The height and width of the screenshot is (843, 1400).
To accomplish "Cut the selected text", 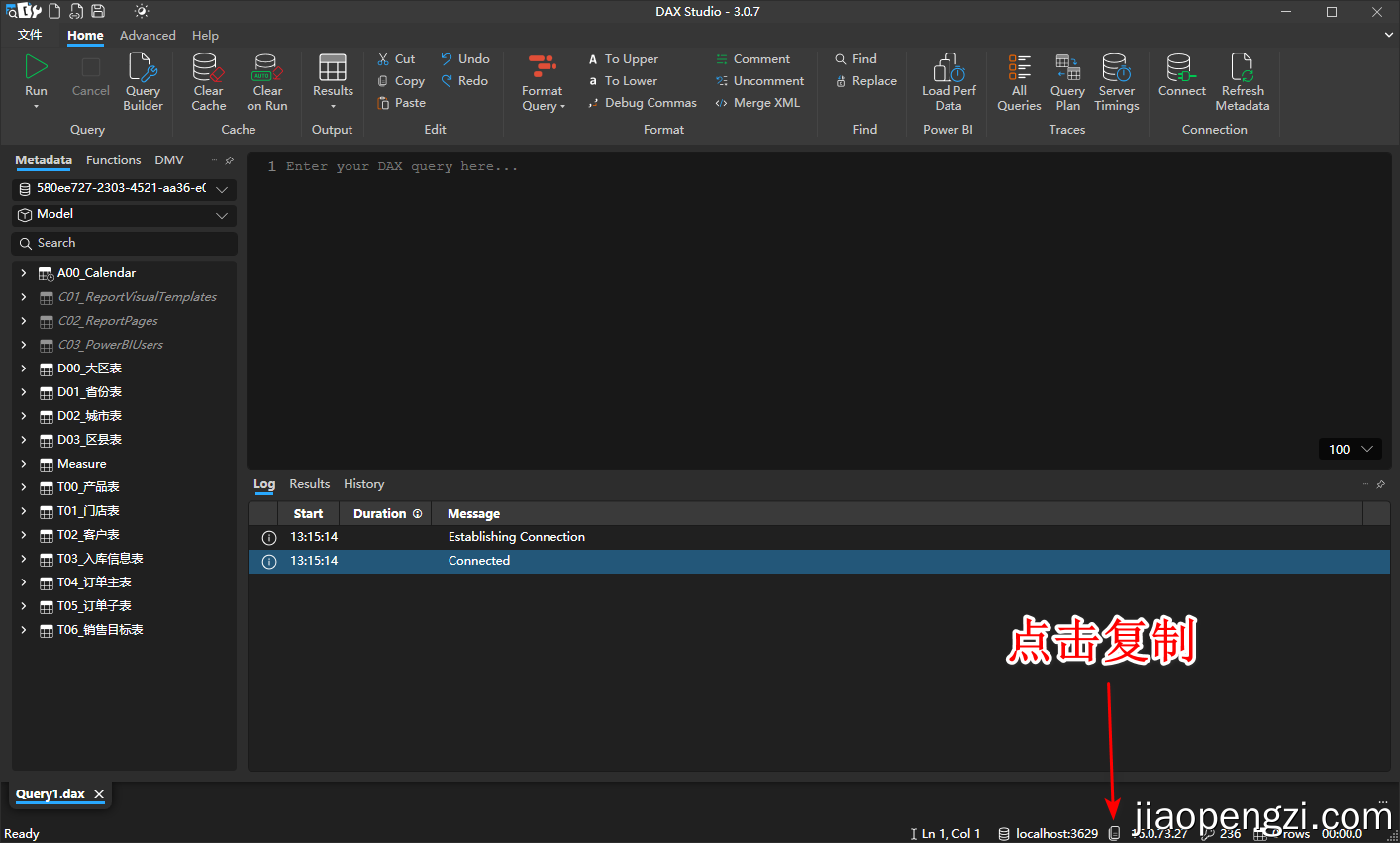I will [396, 59].
